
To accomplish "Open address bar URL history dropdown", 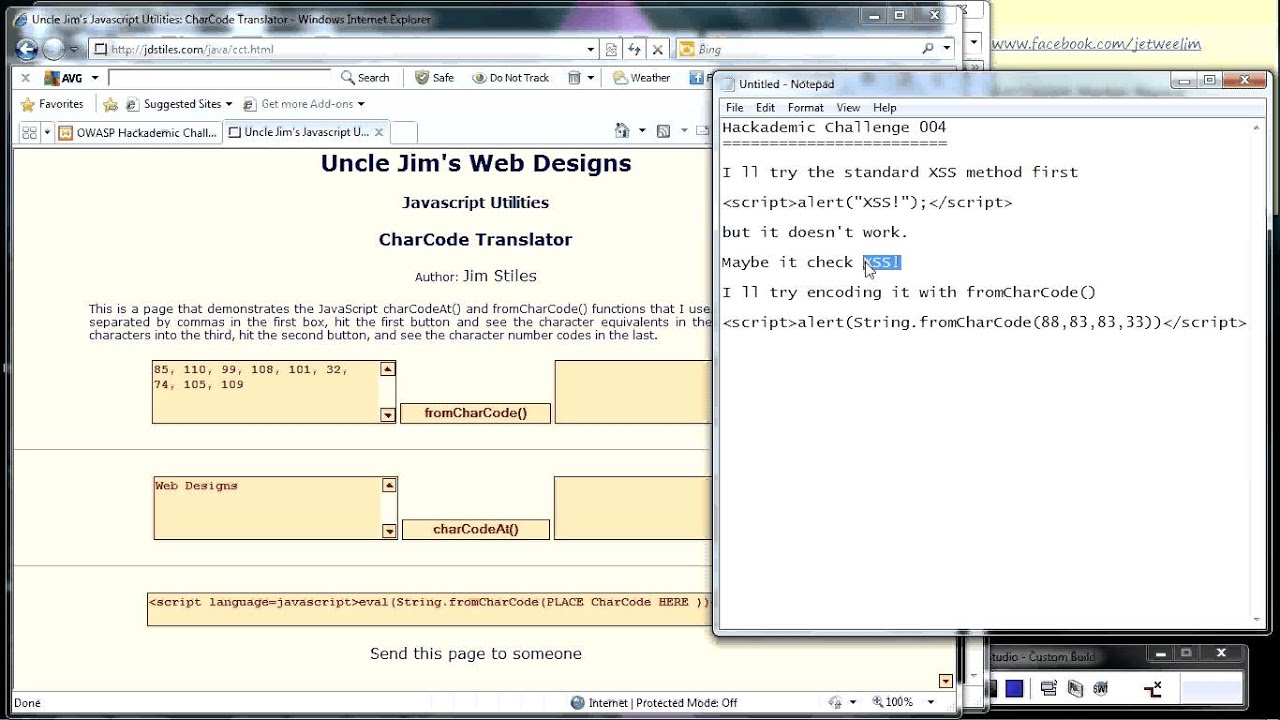I will pyautogui.click(x=590, y=49).
